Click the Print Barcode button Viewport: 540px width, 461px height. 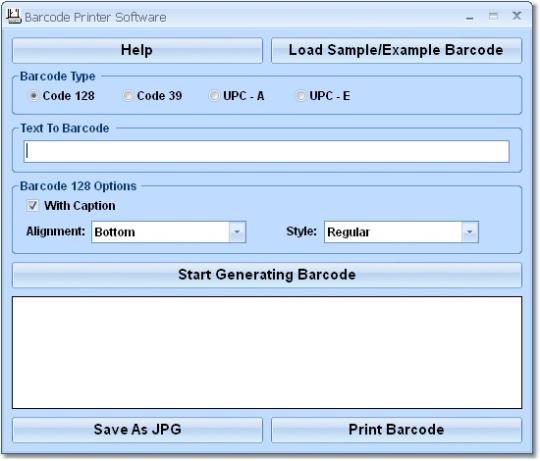(x=396, y=430)
